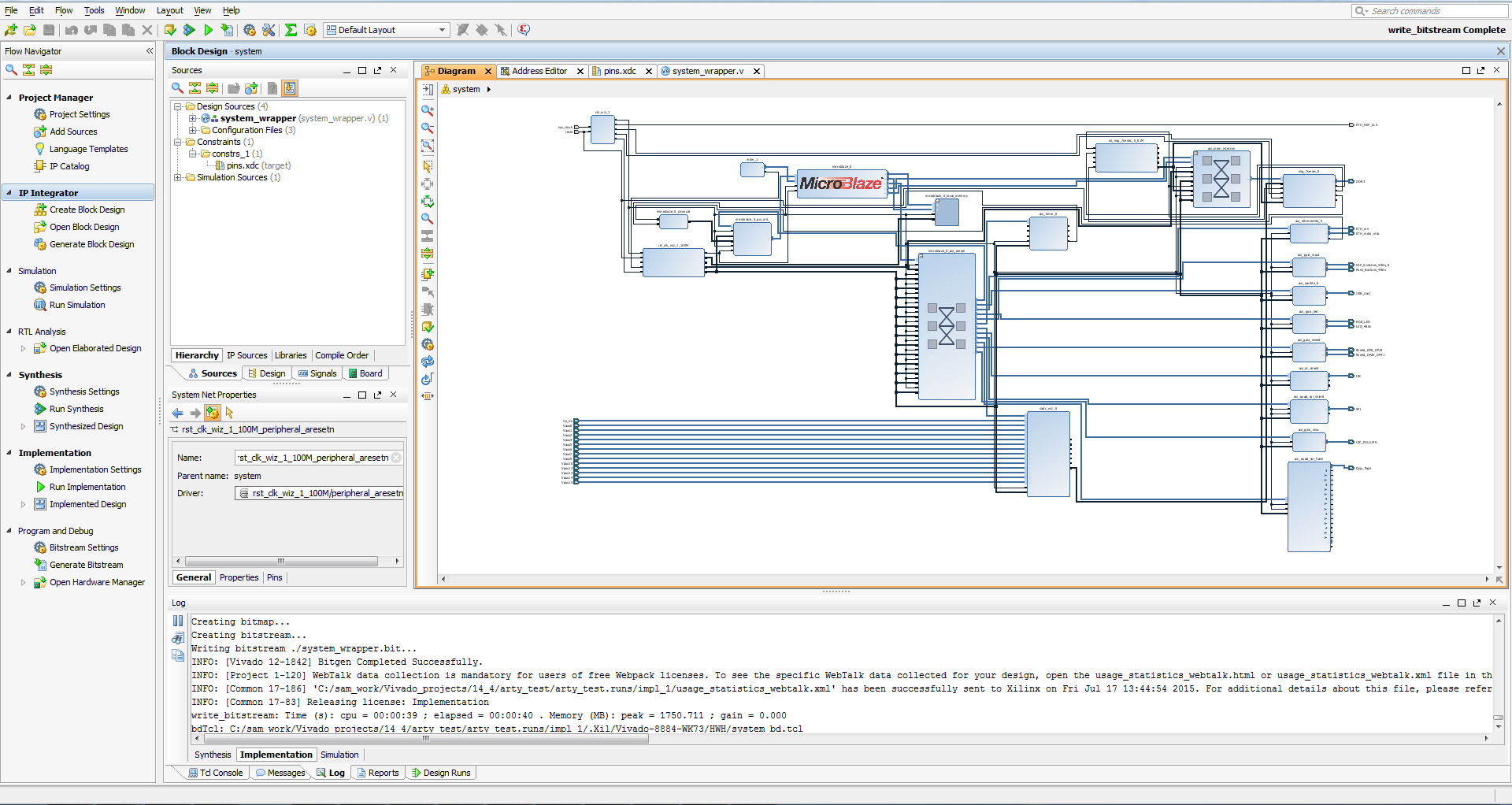This screenshot has height=805, width=1512.
Task: Click the Xilinx feedback icon in main toolbar
Action: tap(524, 30)
